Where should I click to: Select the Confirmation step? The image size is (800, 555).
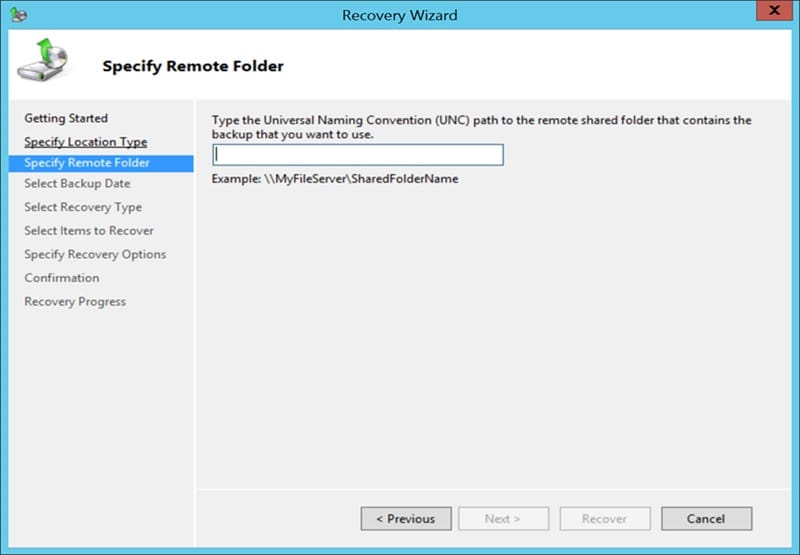tap(62, 278)
